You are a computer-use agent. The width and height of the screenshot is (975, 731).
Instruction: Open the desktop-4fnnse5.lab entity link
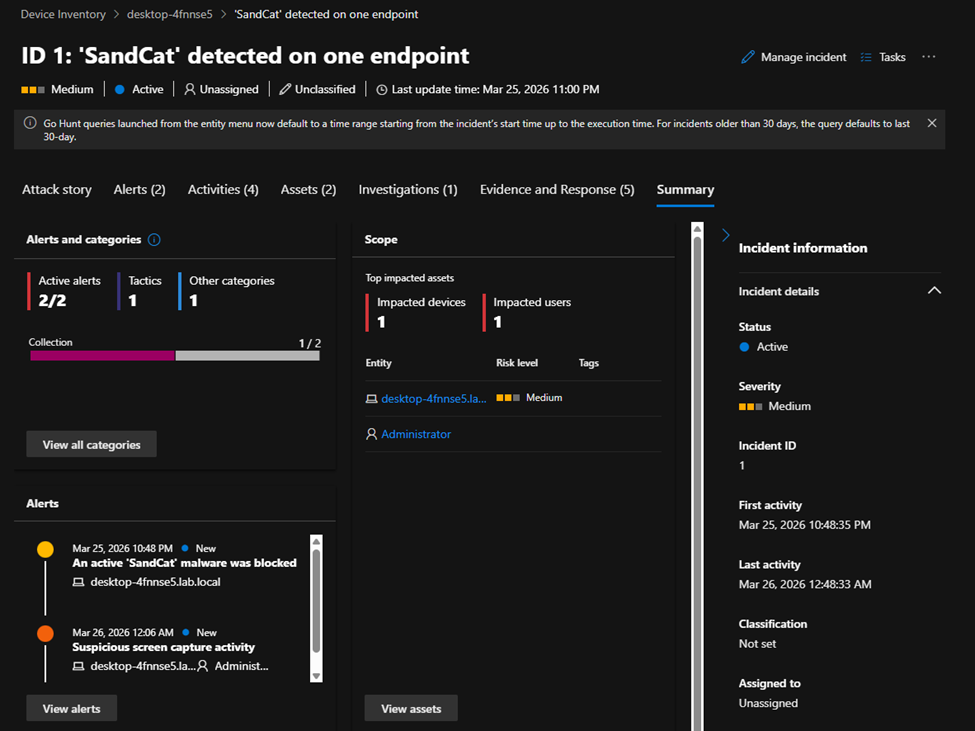tap(434, 398)
